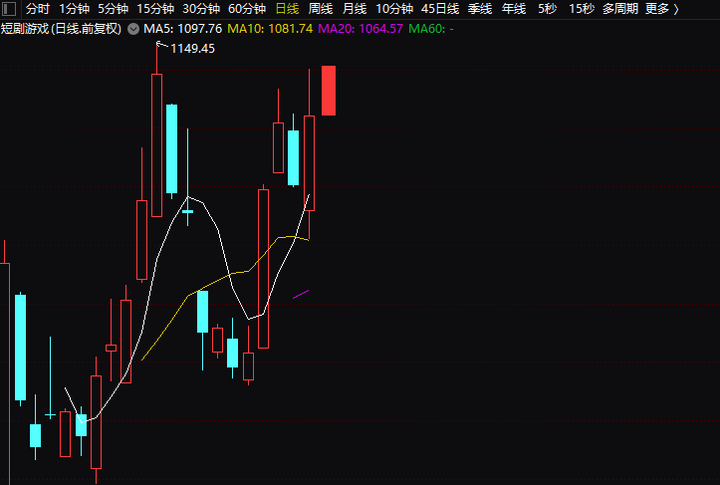The image size is (720, 485).
Task: Open the 多周期 multi-period view
Action: 620,8
